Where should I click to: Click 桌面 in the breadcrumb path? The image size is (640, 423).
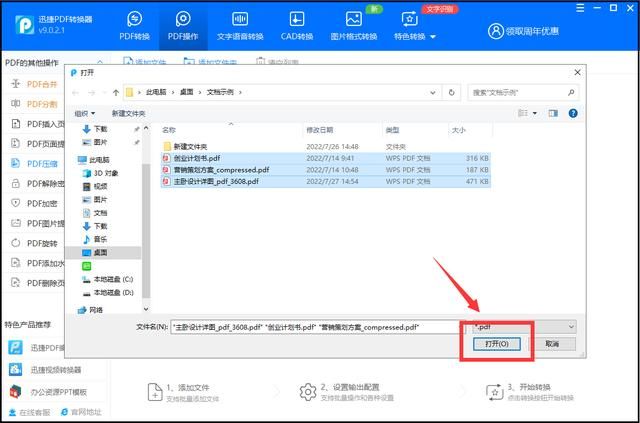point(187,93)
